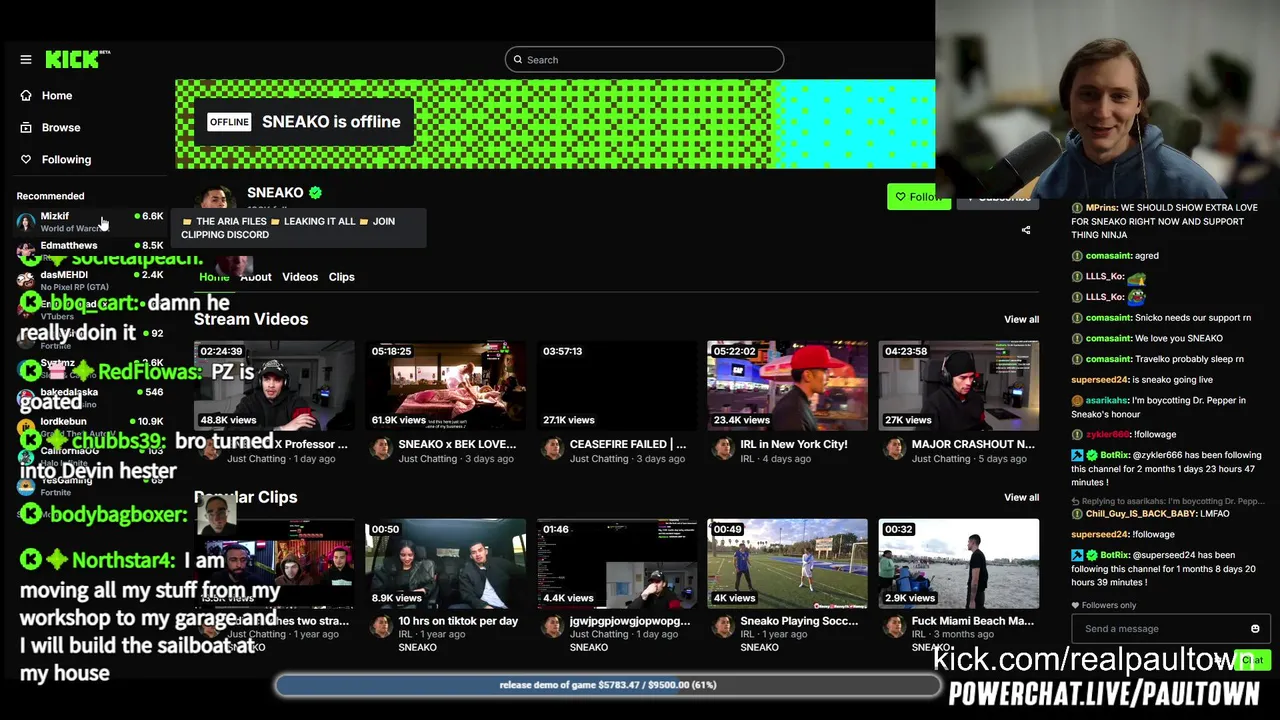Click avatar beside Sneako Playing Soccer clip

coord(723,627)
